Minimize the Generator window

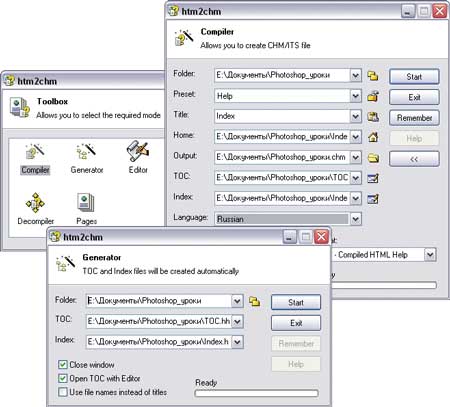click(289, 237)
